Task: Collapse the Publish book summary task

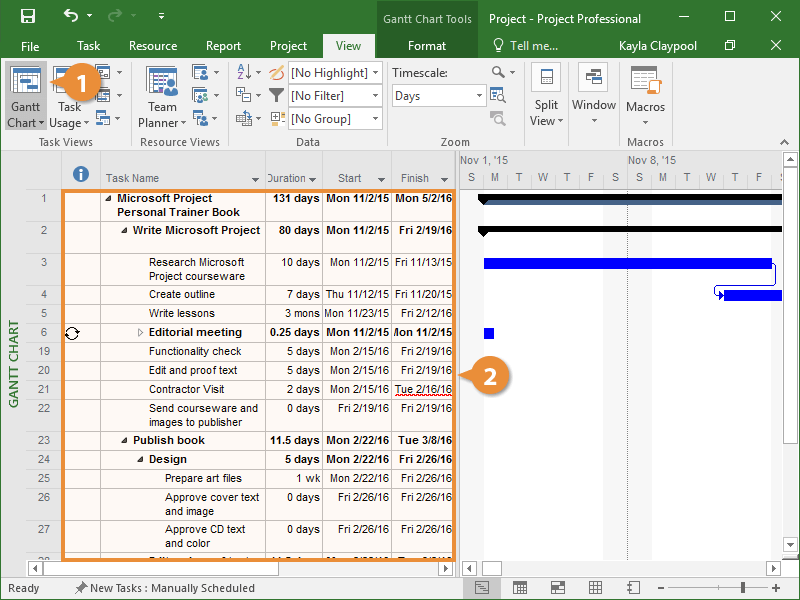Action: point(124,440)
